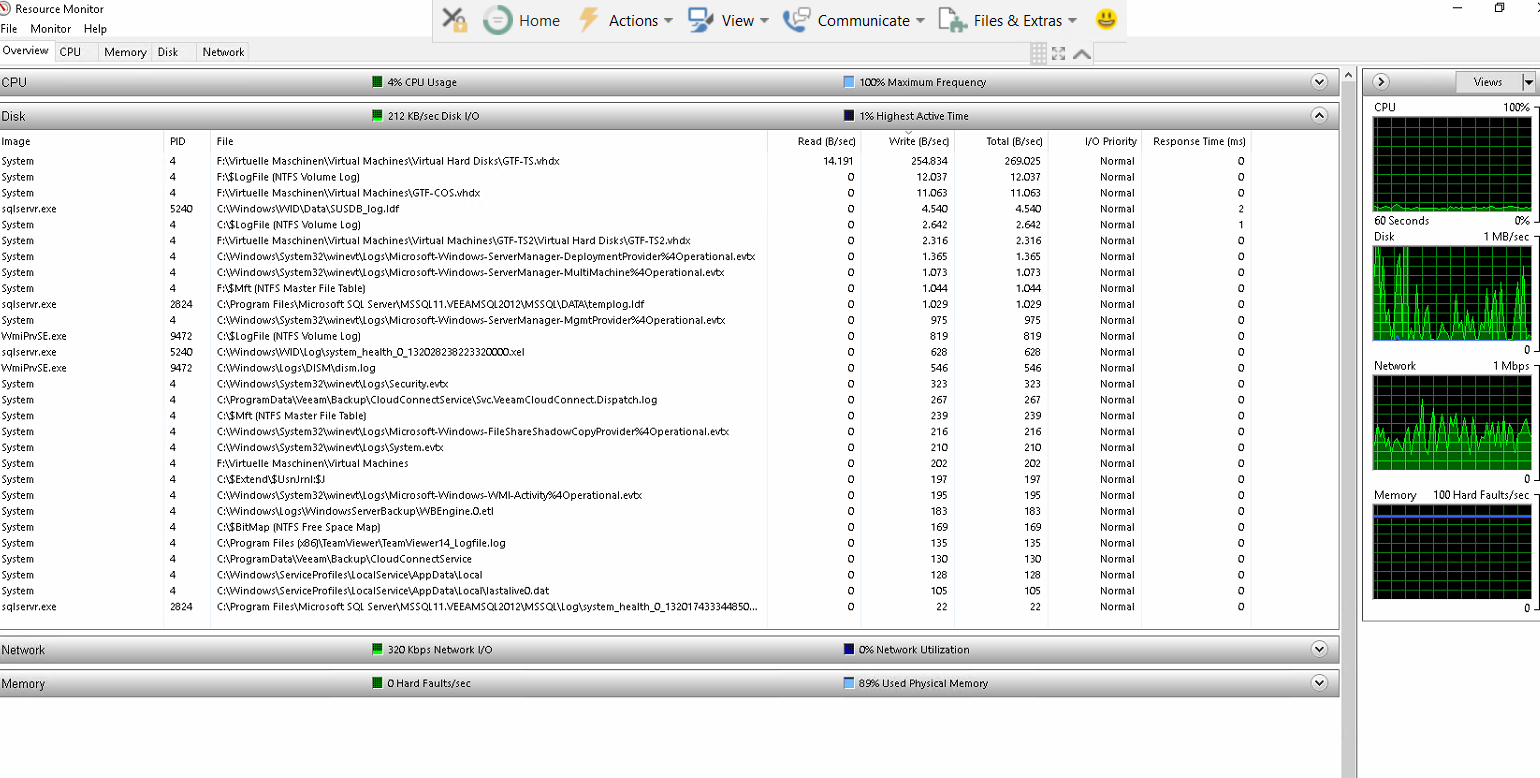Open the View menu in TeamViewer toolbar

pos(729,20)
